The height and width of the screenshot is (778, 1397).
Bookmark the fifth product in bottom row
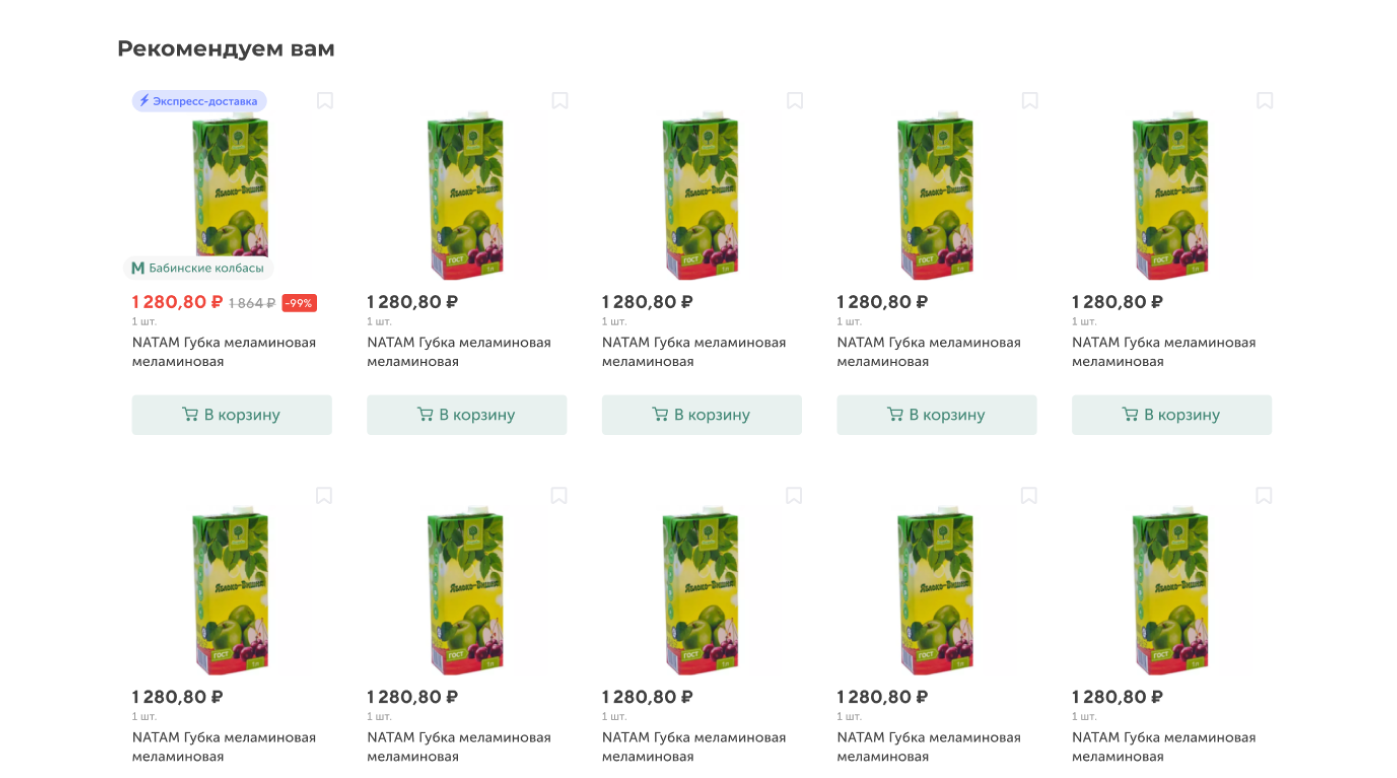1264,495
